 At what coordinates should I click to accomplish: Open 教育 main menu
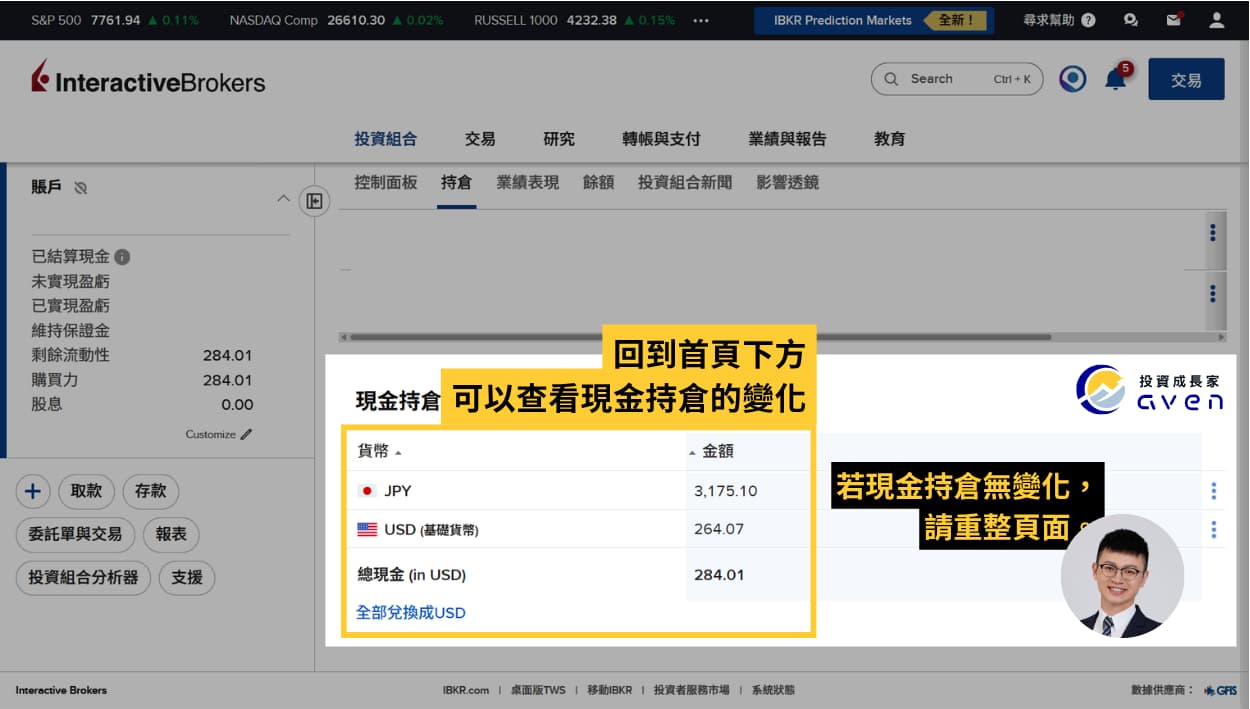pyautogui.click(x=889, y=139)
